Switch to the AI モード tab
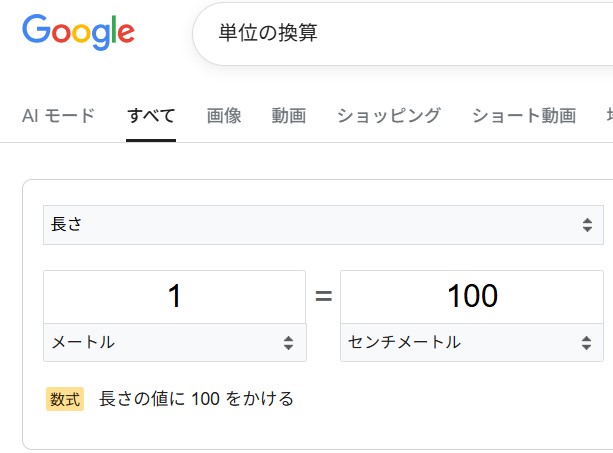 [x=58, y=115]
